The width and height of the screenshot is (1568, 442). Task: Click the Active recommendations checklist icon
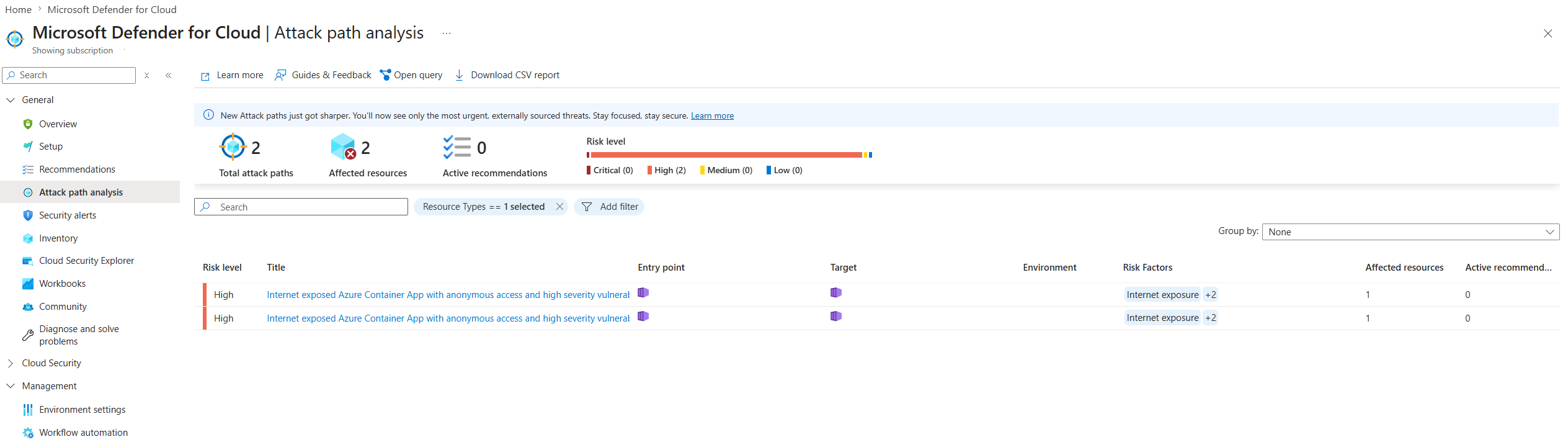click(x=457, y=147)
